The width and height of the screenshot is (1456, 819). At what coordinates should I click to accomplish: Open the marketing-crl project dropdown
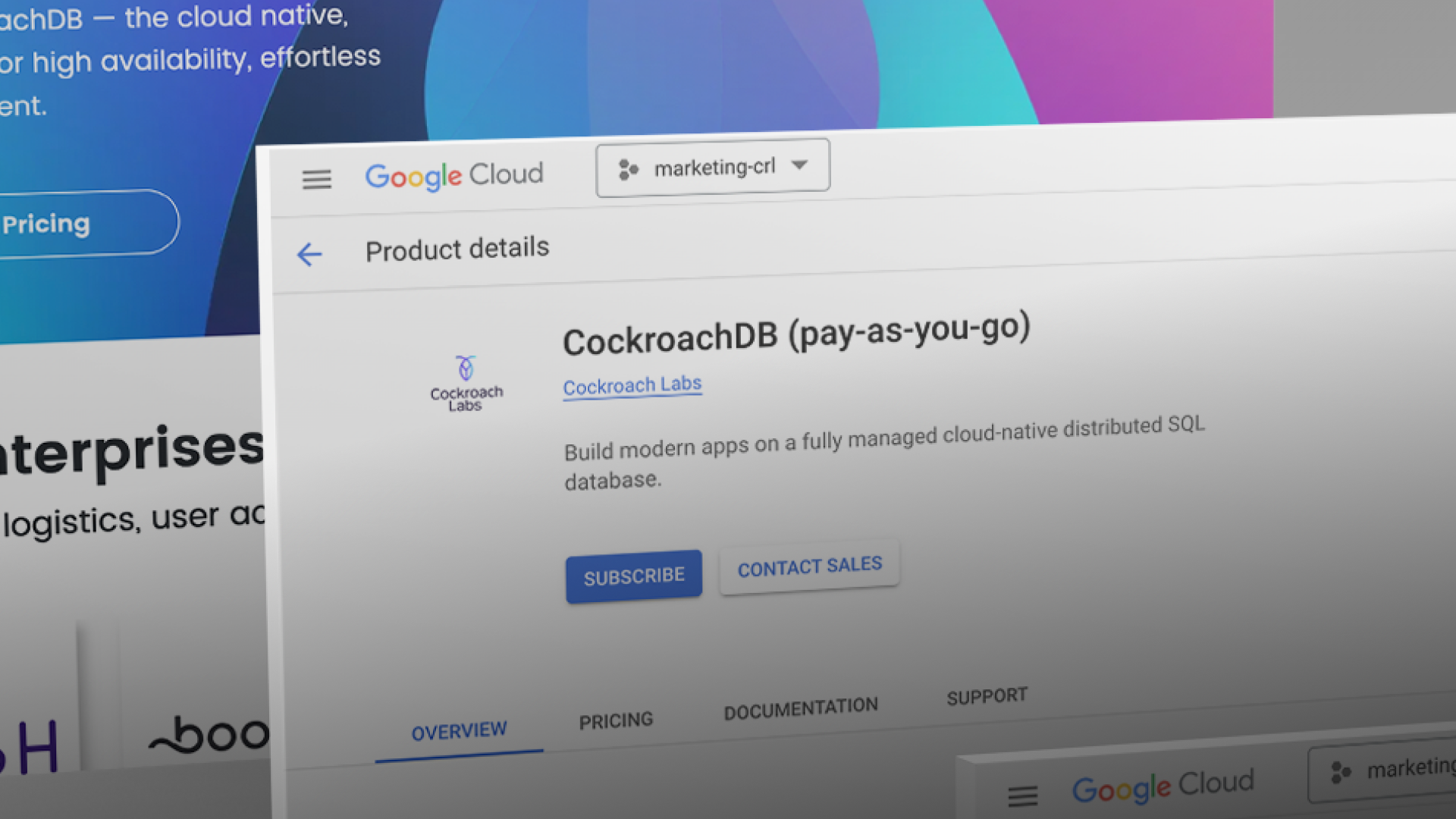(x=712, y=167)
